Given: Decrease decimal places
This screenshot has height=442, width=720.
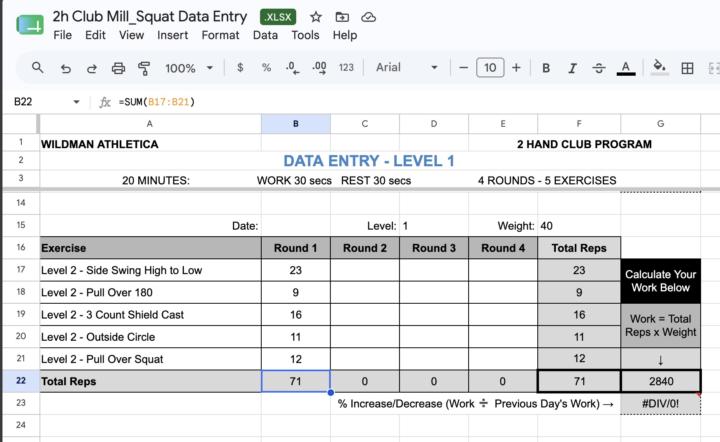Looking at the screenshot, I should click(292, 68).
